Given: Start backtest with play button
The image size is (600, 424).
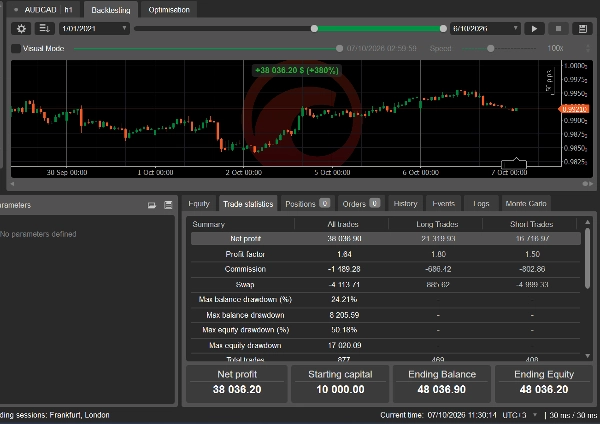Looking at the screenshot, I should [x=534, y=29].
